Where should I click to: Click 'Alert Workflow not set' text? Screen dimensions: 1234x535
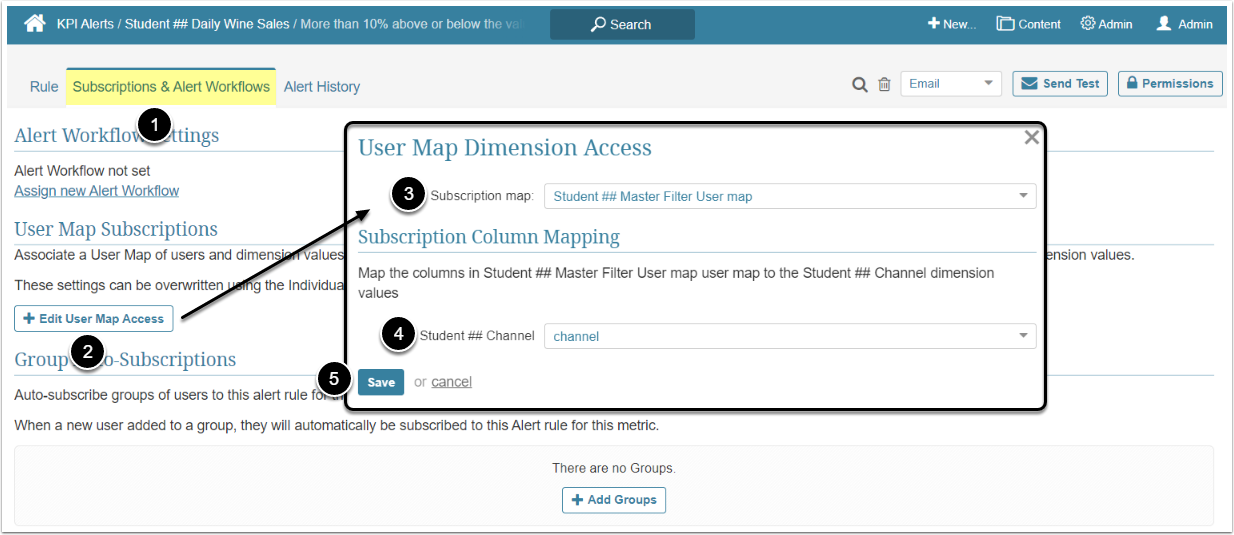pos(82,171)
